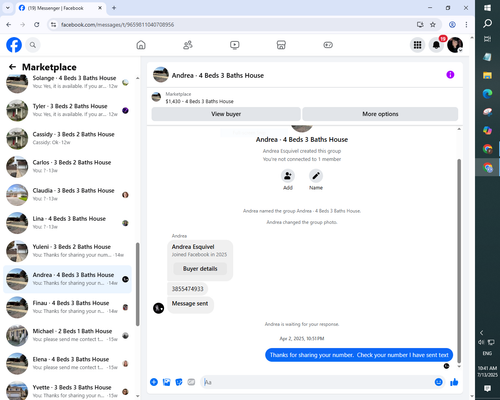
Task: Click the Name edit pencil icon
Action: pyautogui.click(x=316, y=176)
